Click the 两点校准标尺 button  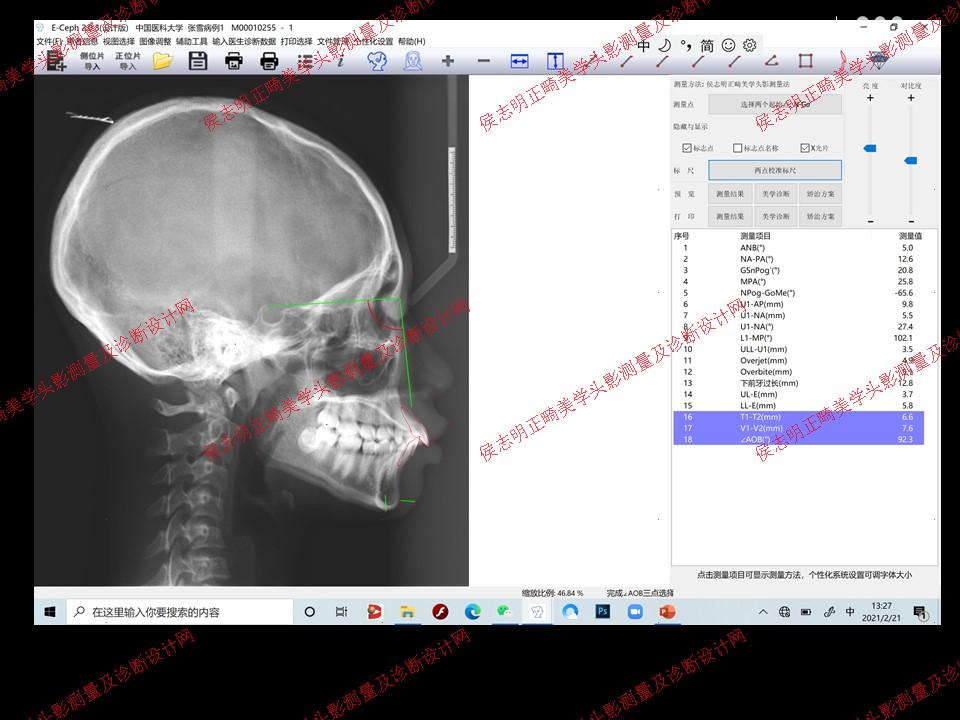point(775,170)
